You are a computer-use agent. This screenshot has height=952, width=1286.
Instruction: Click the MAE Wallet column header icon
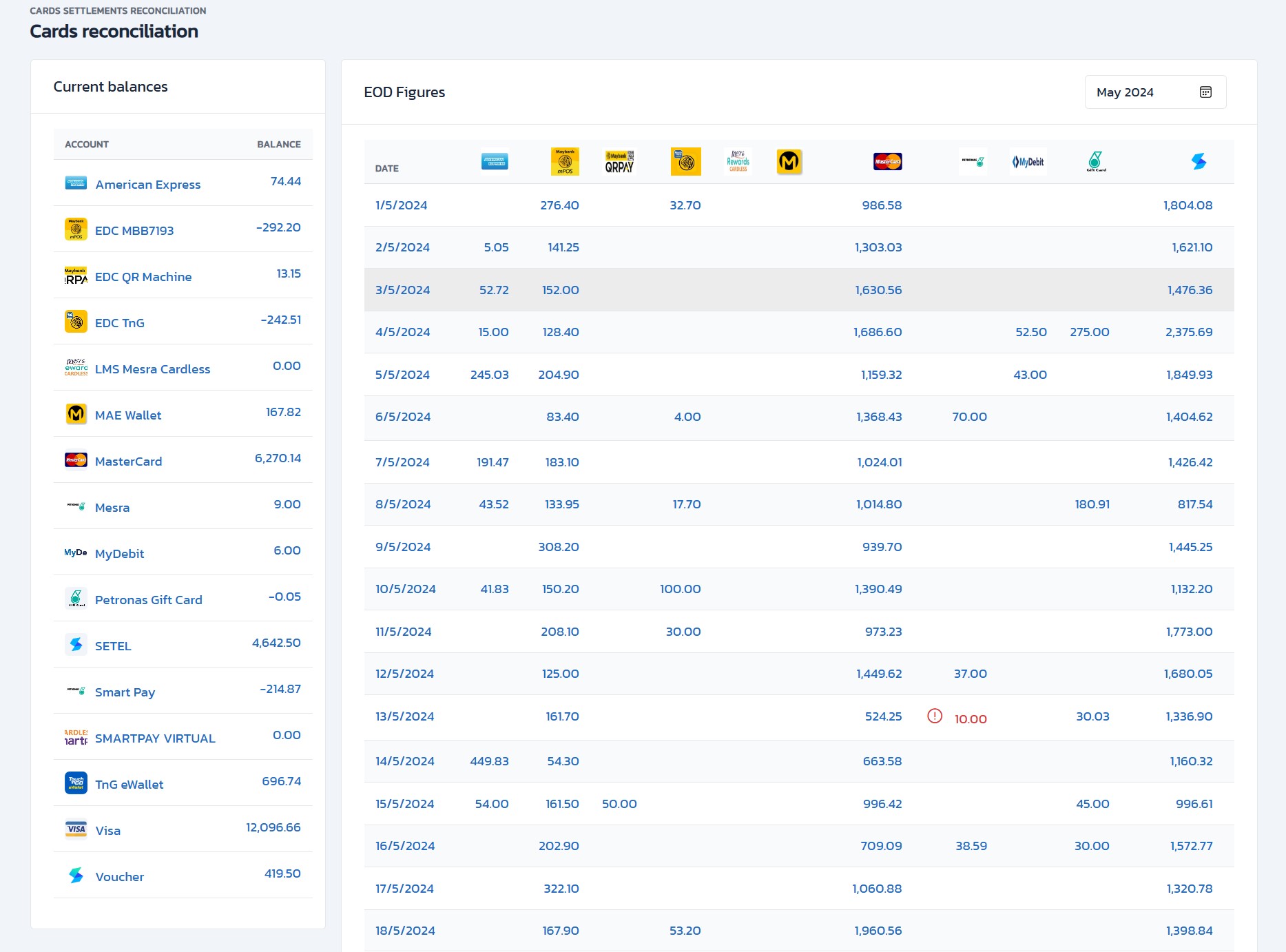pos(789,161)
